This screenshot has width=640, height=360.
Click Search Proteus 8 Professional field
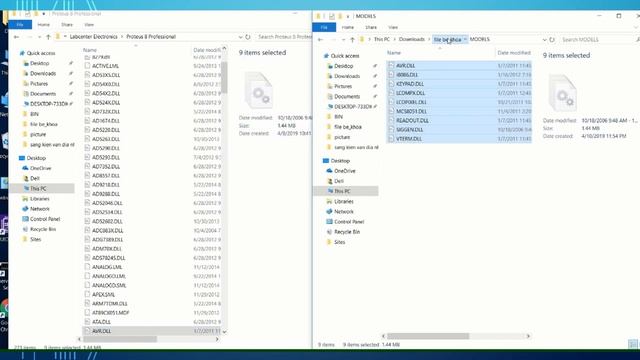point(283,37)
